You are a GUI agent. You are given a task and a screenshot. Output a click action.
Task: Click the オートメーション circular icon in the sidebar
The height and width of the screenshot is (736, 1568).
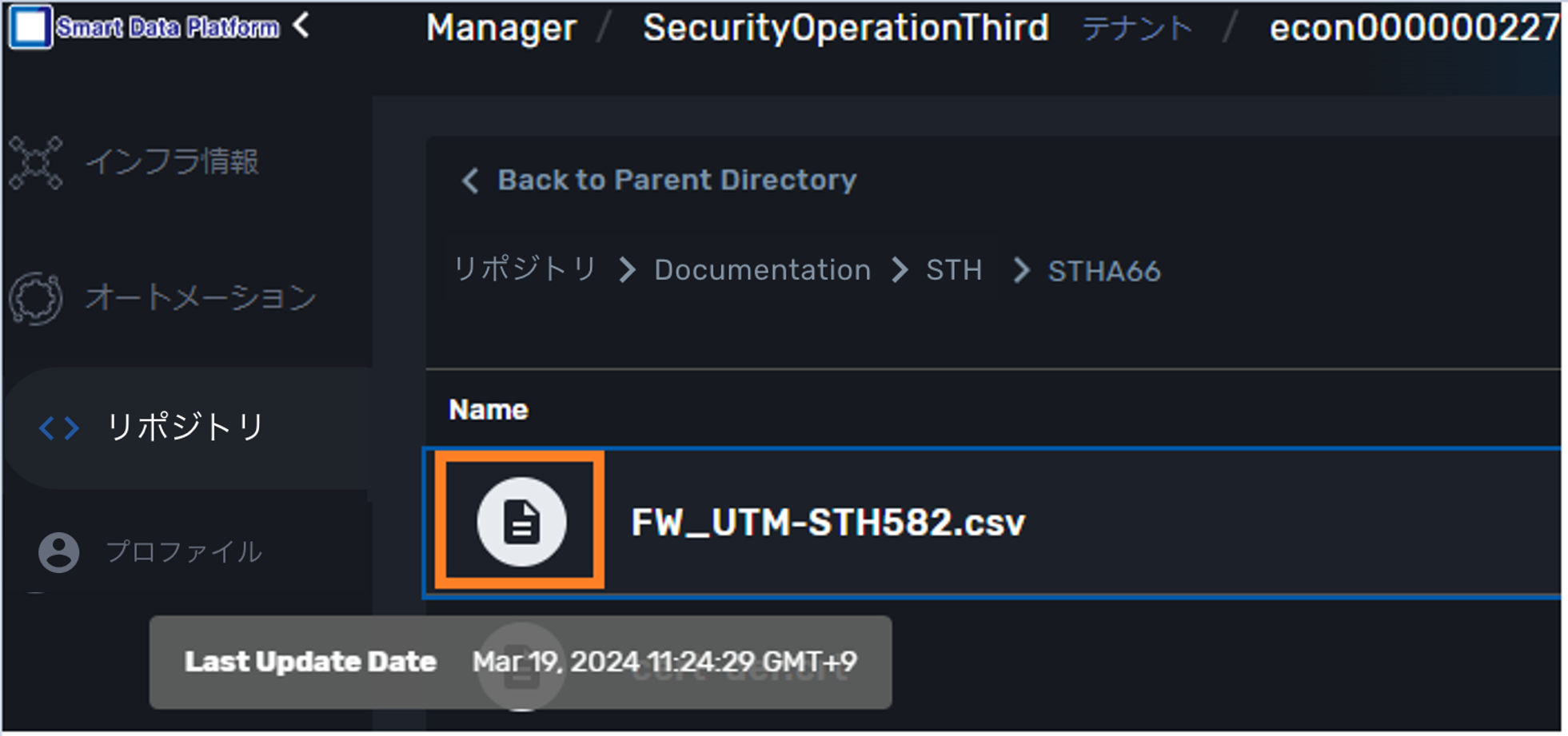tap(36, 299)
